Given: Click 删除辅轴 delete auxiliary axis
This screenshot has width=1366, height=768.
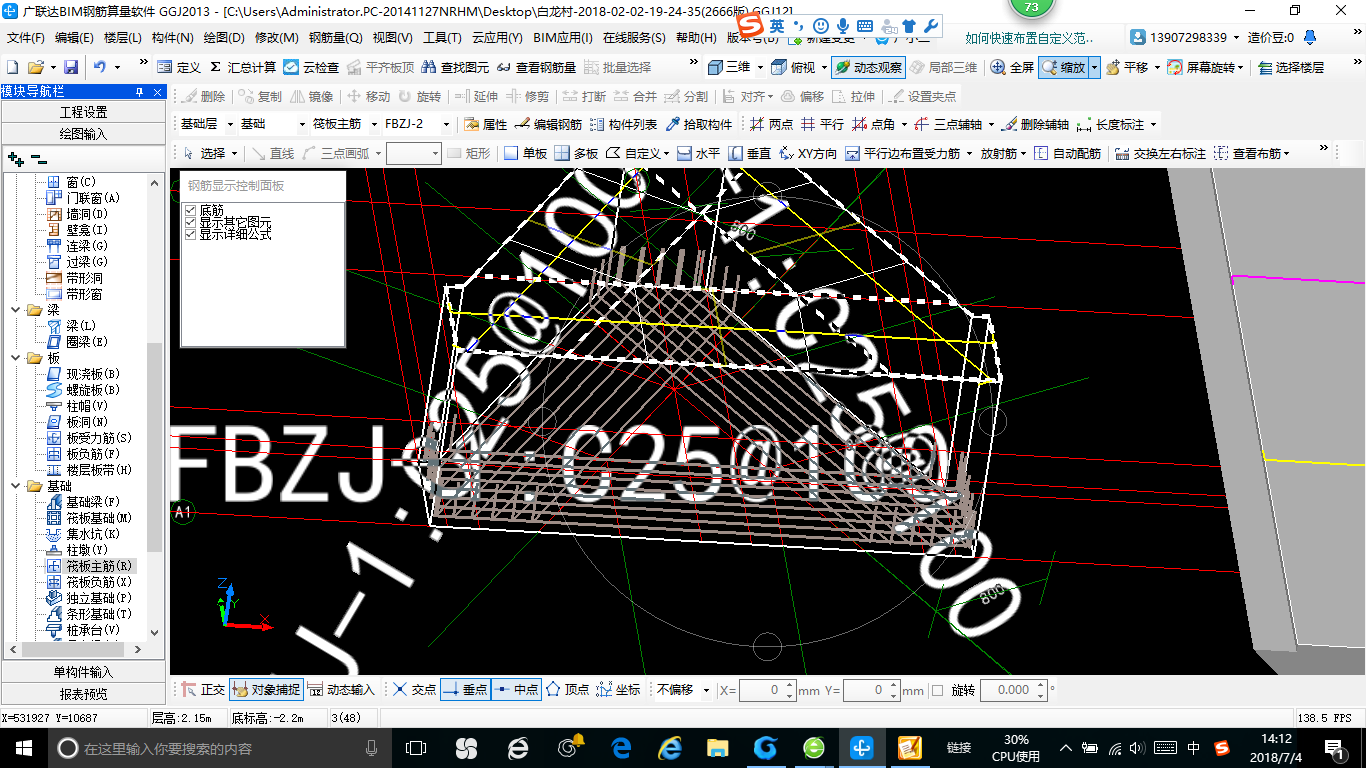Looking at the screenshot, I should pos(1034,125).
